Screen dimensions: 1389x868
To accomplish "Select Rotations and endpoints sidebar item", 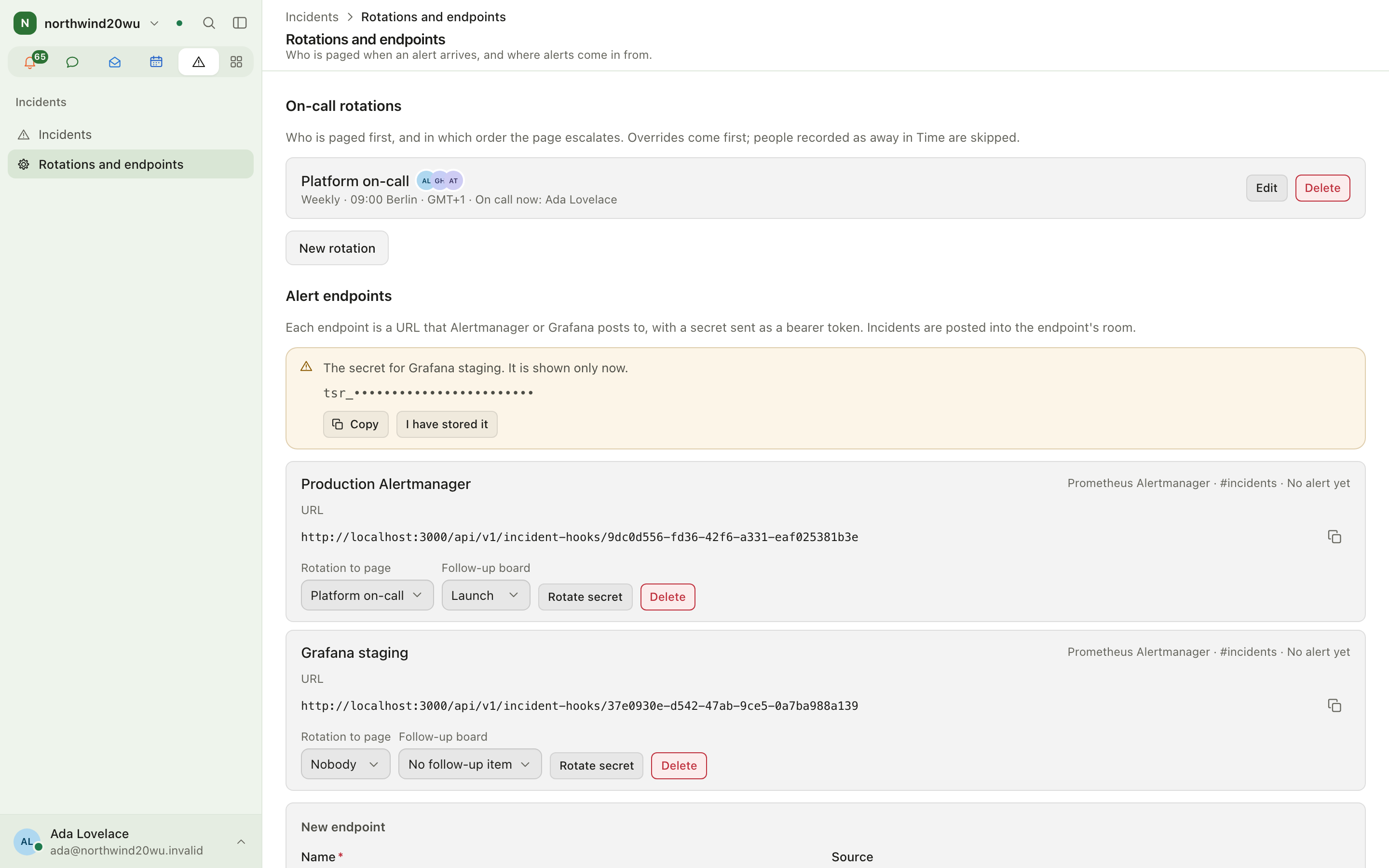I will [130, 164].
